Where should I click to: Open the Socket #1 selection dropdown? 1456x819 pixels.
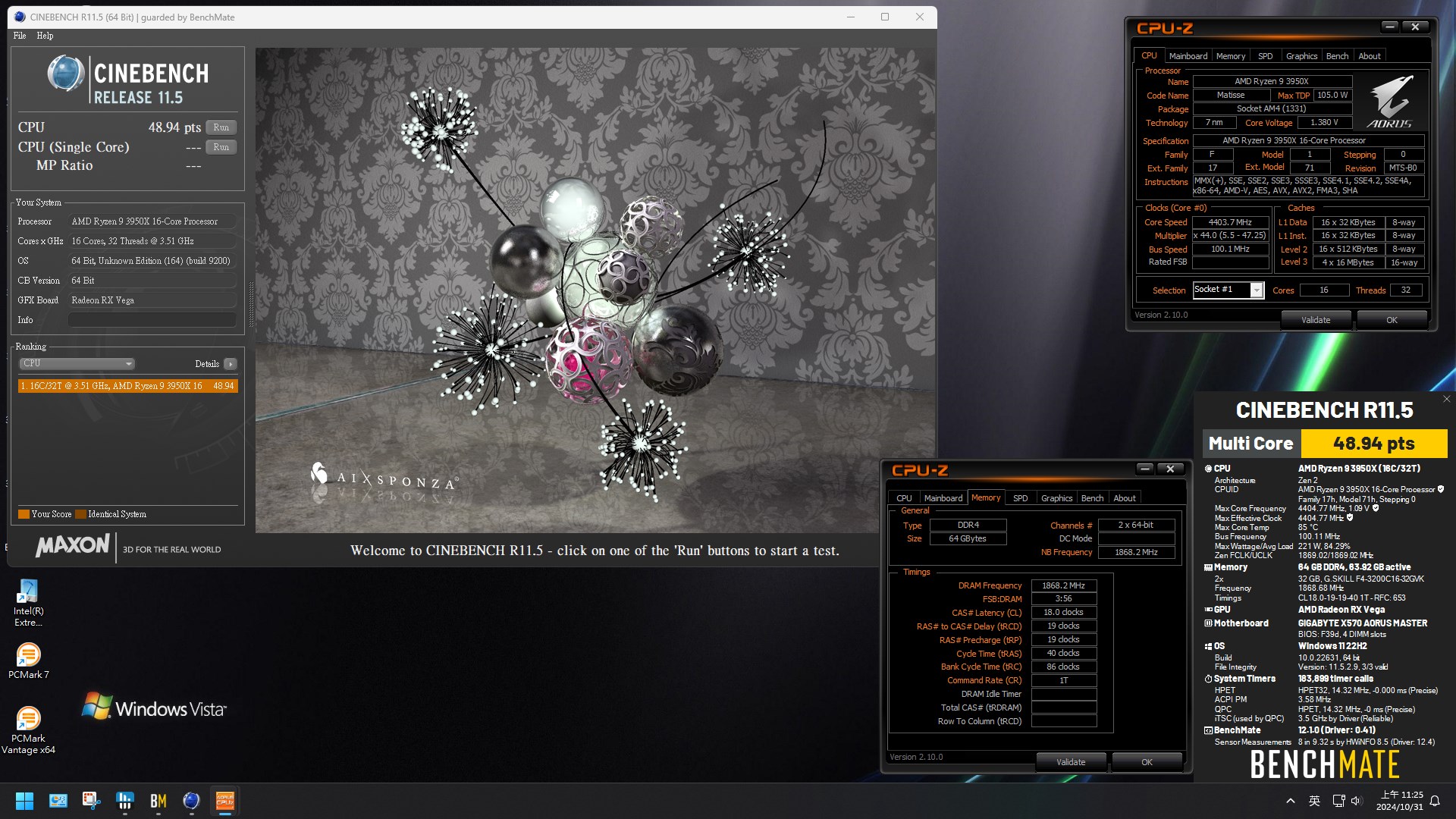1228,290
